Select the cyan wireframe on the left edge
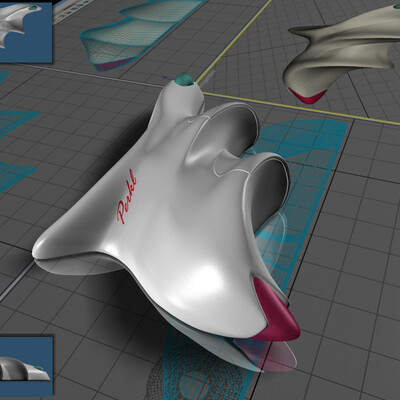400x400 pixels. (15, 147)
